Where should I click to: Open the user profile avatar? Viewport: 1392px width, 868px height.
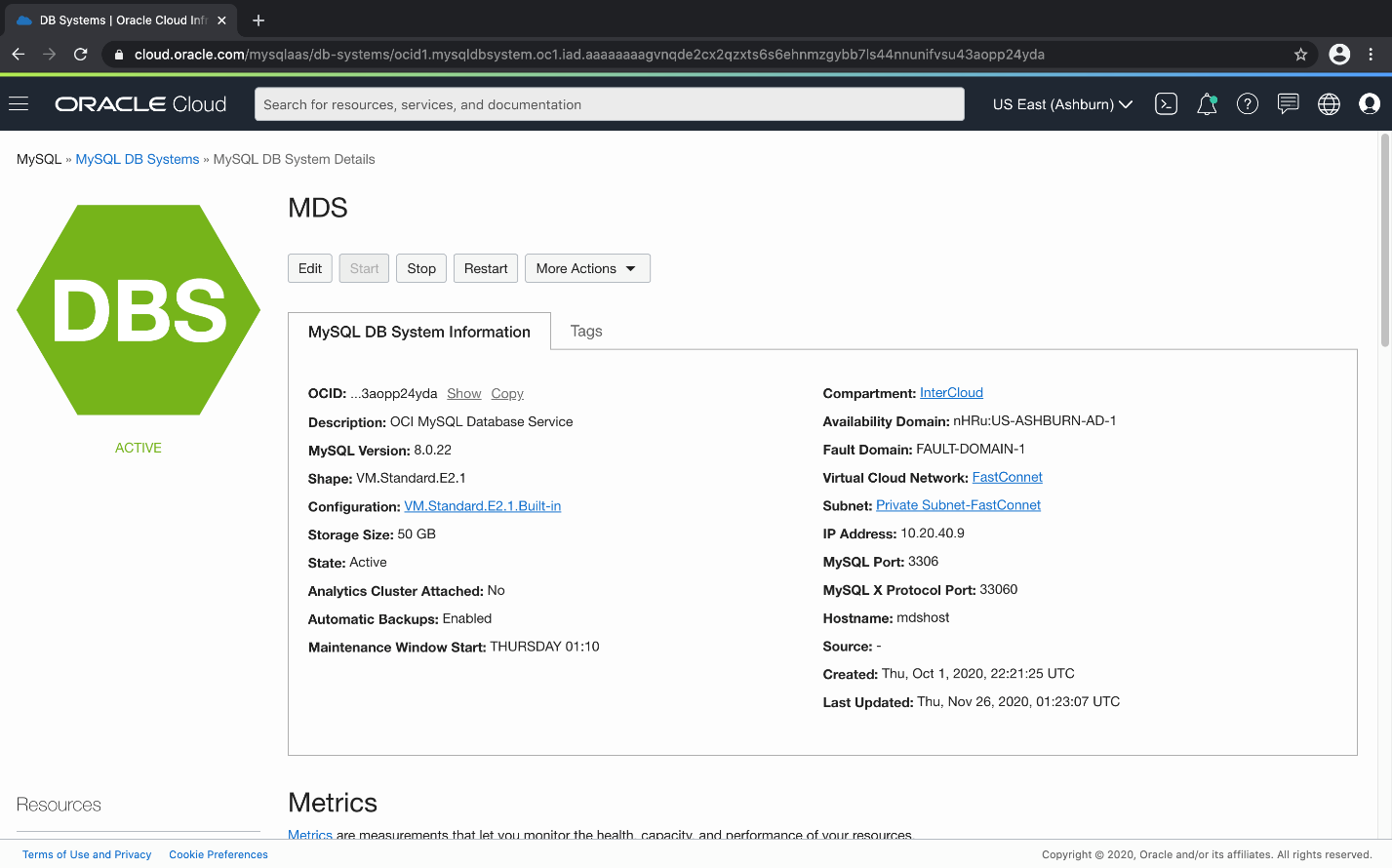[1370, 103]
